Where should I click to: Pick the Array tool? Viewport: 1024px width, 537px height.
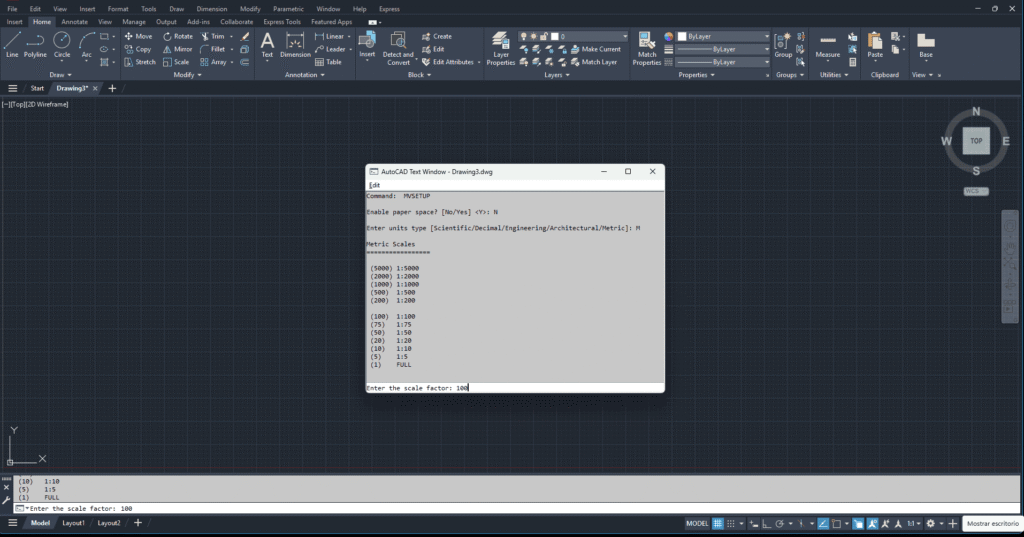pos(214,62)
